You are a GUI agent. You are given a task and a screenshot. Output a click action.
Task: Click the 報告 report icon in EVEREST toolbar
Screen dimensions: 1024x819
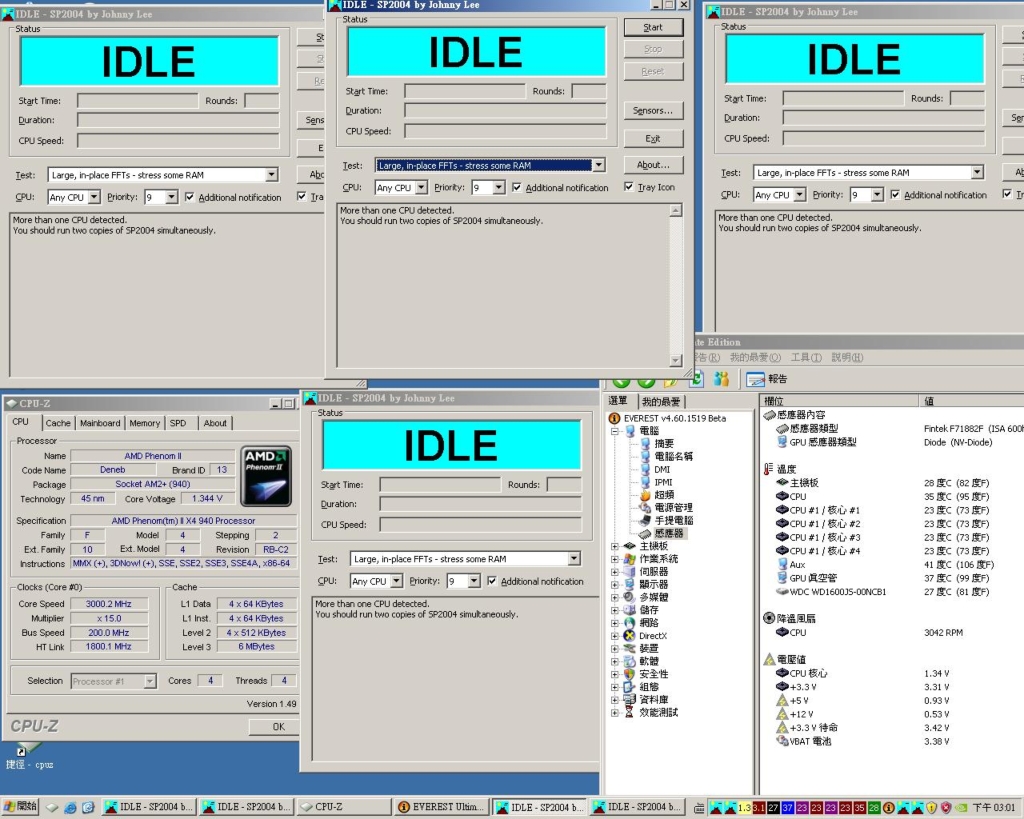pos(756,379)
